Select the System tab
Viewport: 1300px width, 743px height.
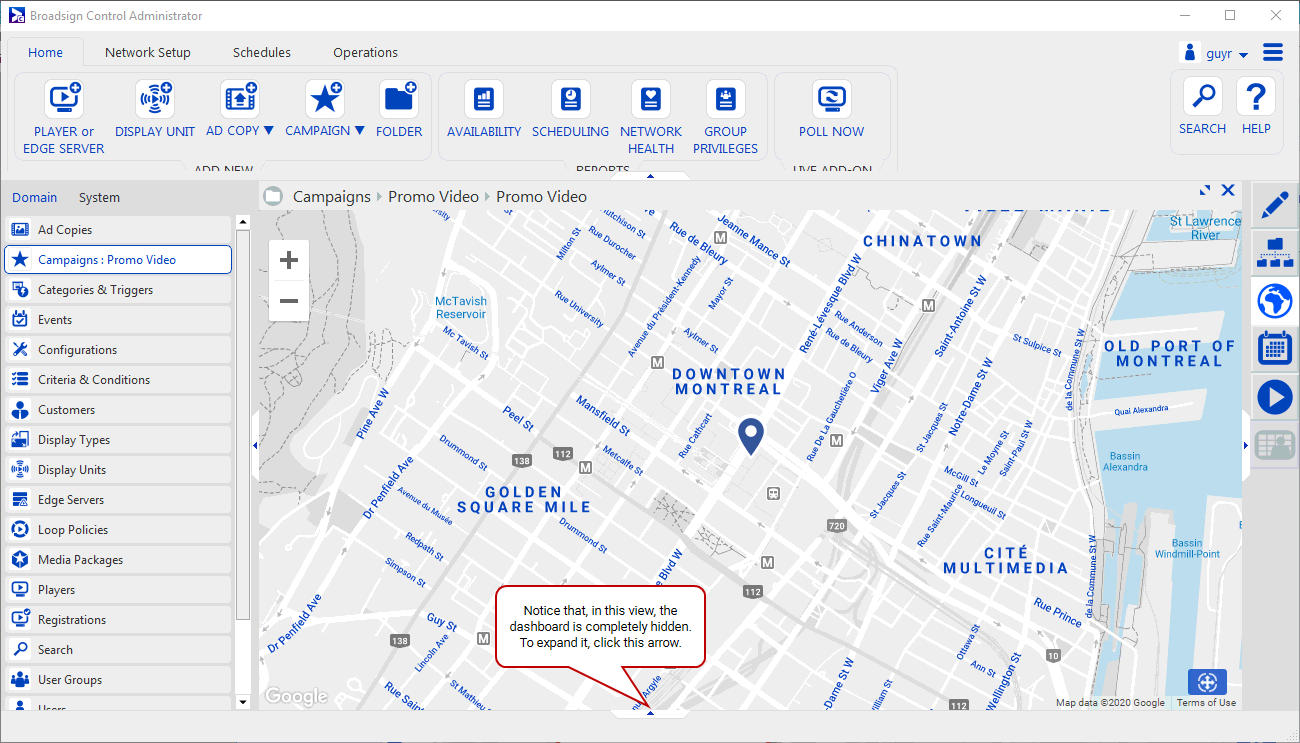(99, 198)
